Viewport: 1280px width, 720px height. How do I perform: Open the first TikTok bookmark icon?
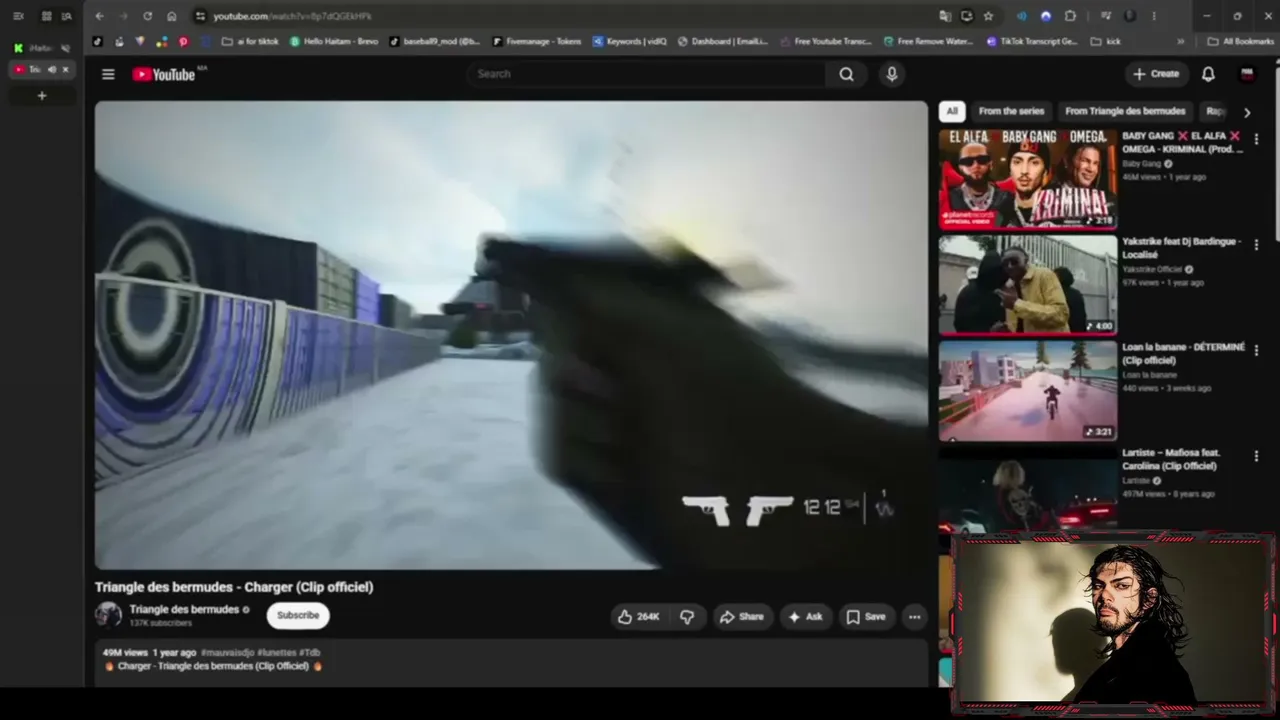[98, 42]
